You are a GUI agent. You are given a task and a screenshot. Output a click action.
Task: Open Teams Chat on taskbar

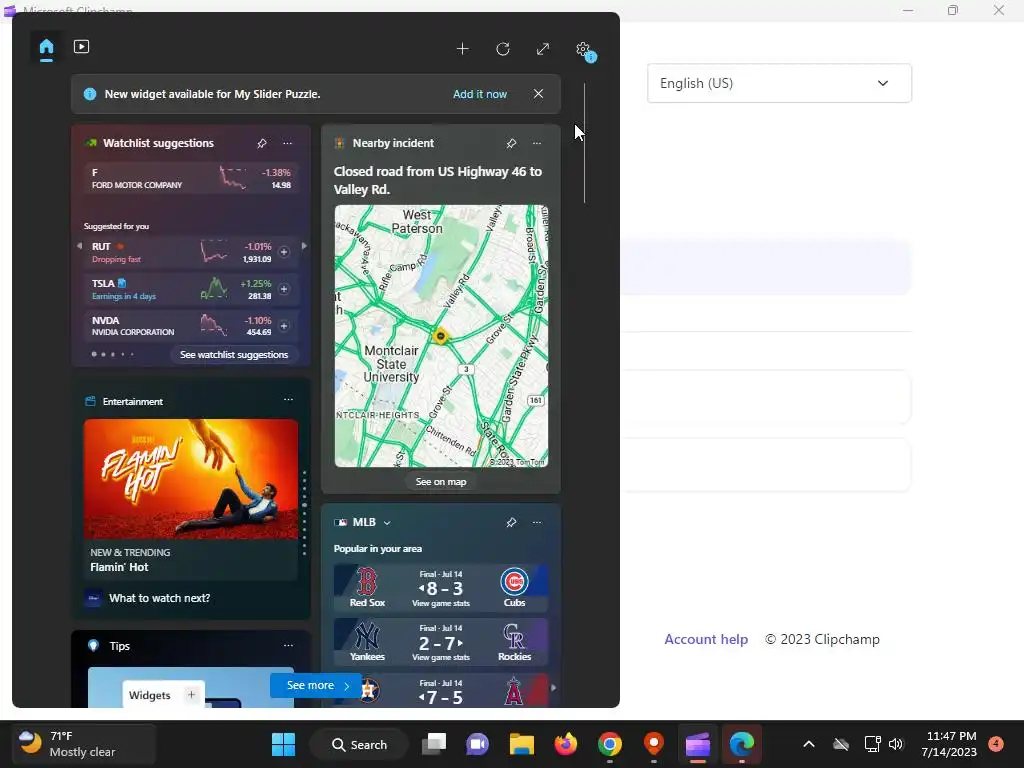click(477, 744)
